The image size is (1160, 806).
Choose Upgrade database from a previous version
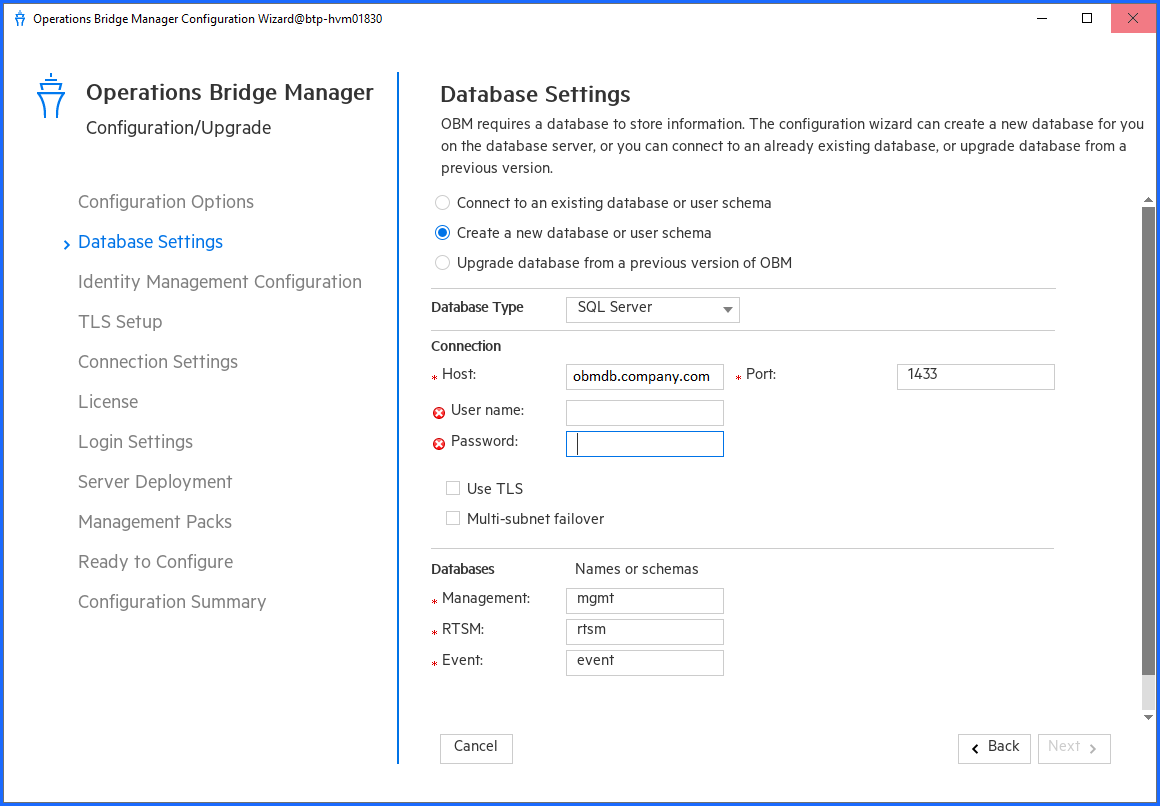click(x=442, y=262)
